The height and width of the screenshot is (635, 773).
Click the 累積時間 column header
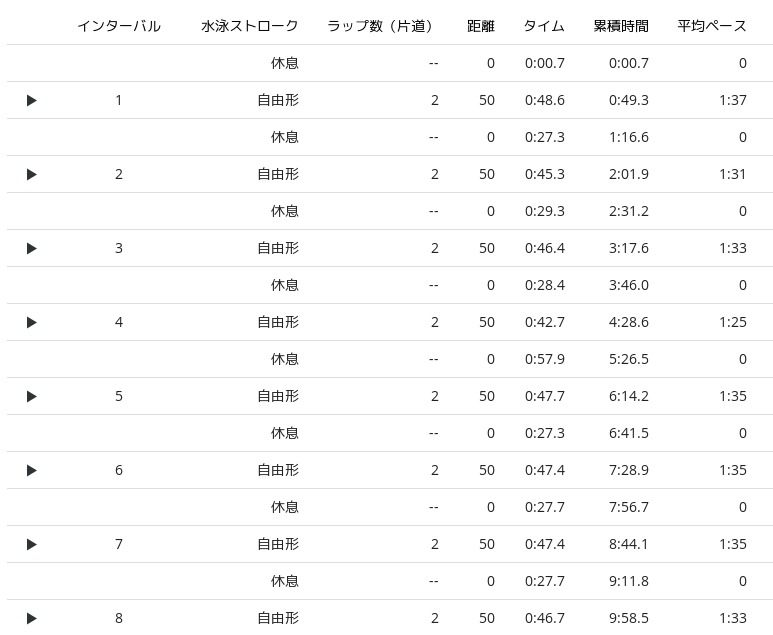click(620, 26)
